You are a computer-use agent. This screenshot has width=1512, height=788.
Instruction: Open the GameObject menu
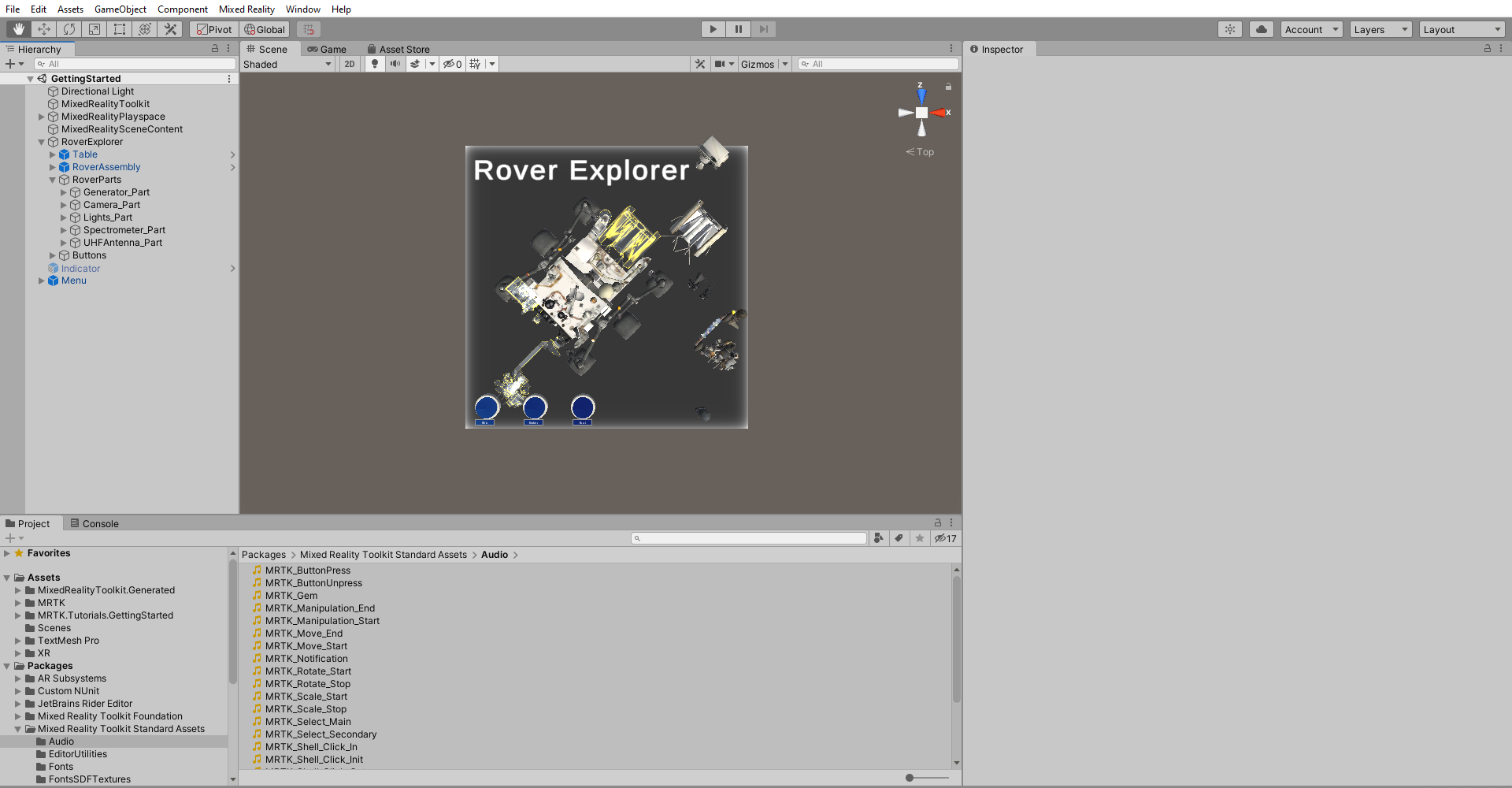click(x=120, y=9)
